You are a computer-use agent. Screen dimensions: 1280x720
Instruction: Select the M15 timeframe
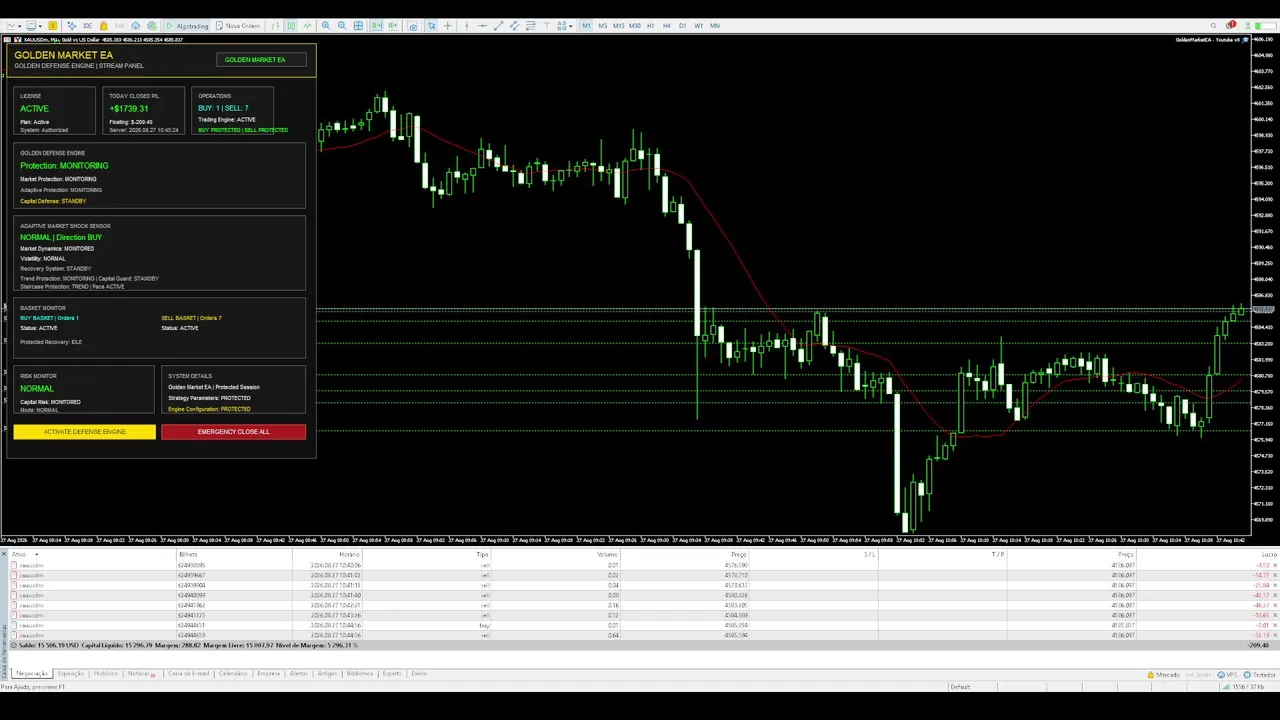tap(618, 25)
